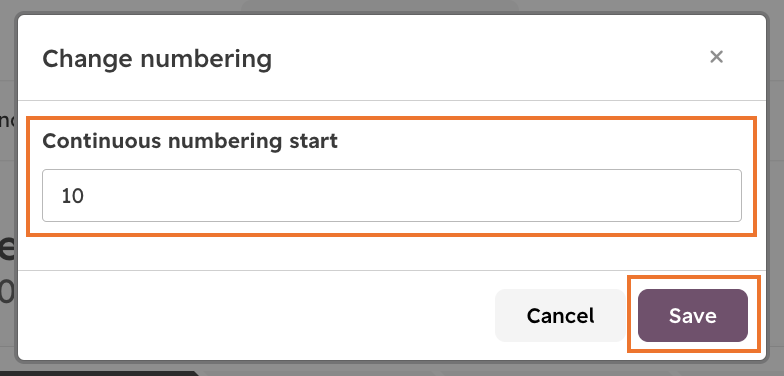The height and width of the screenshot is (376, 784).
Task: Click the Save button
Action: click(x=692, y=316)
